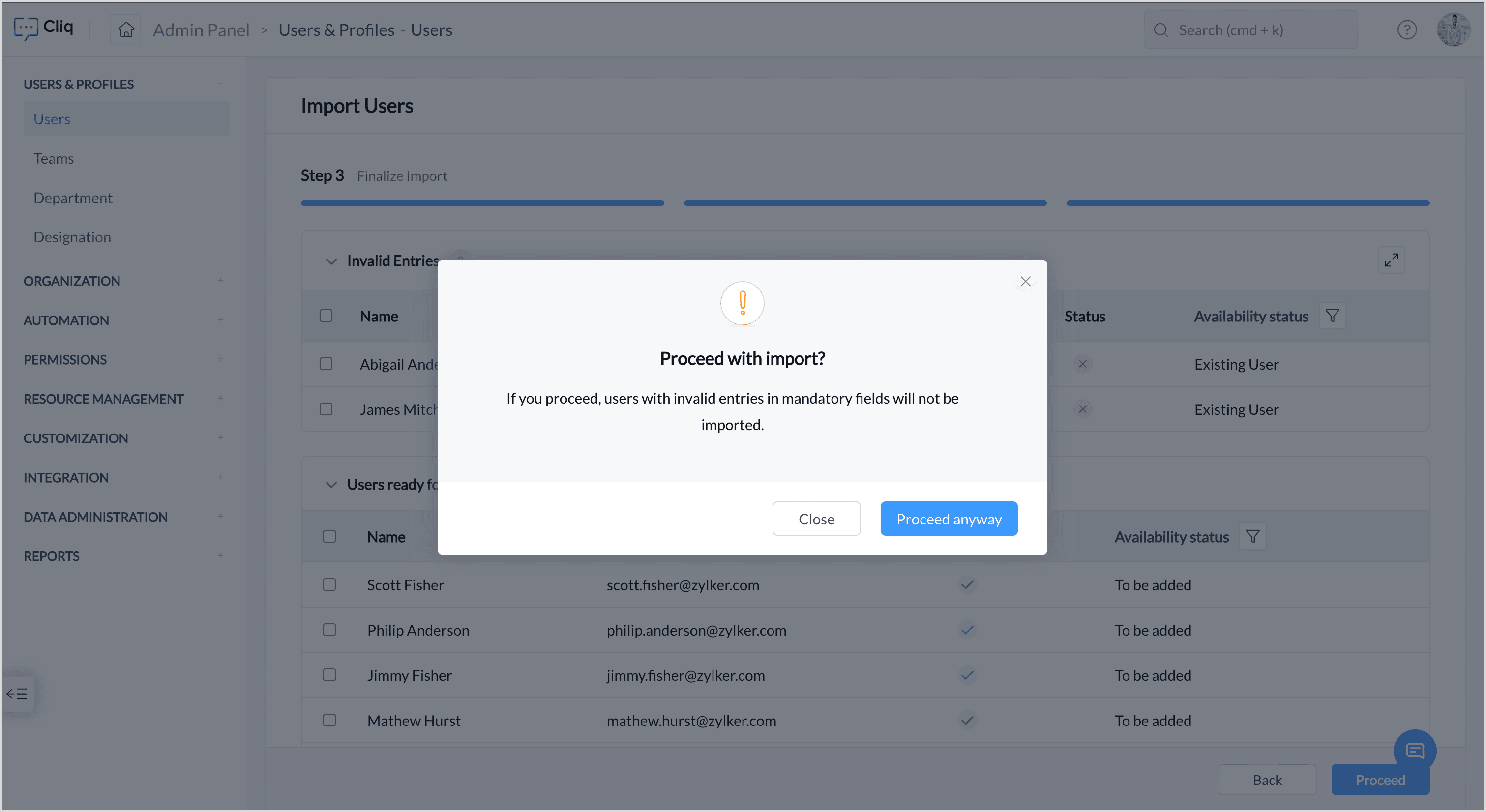Check the Philip Anderson checkbox
The width and height of the screenshot is (1486, 812).
tap(329, 630)
